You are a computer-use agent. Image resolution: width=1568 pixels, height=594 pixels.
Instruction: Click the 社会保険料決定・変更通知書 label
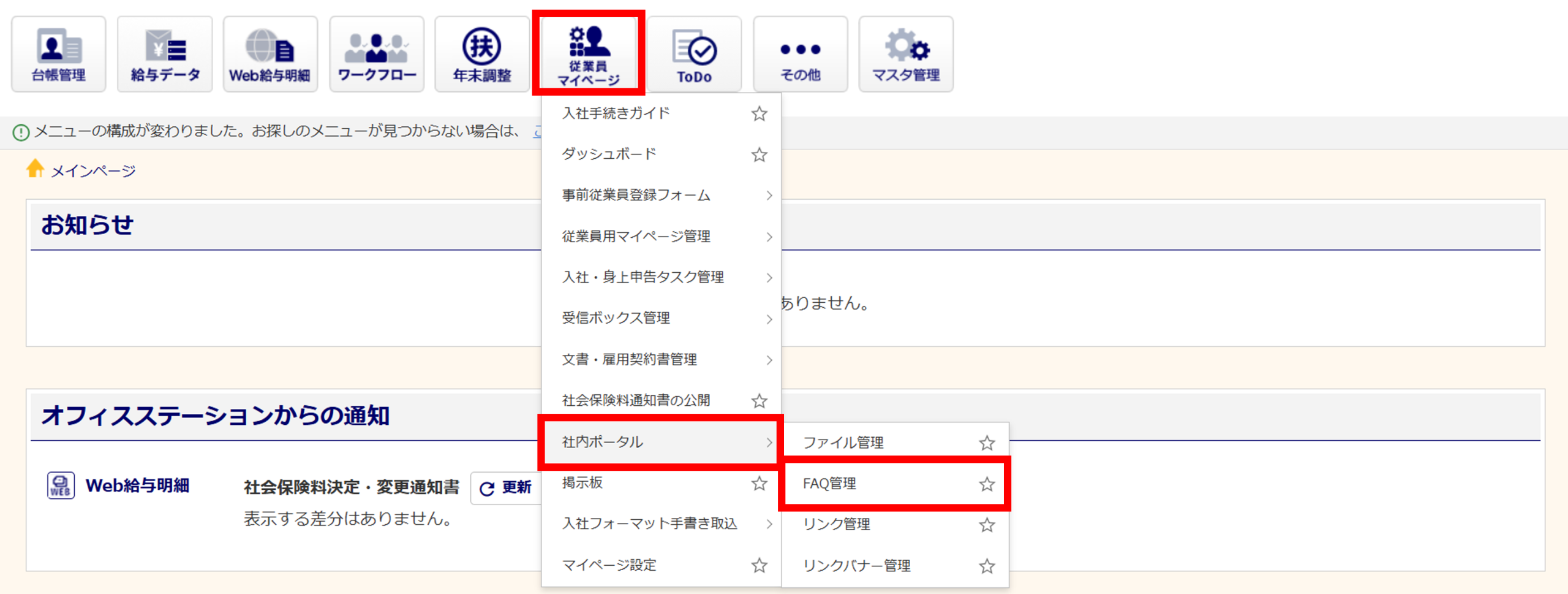pos(352,487)
